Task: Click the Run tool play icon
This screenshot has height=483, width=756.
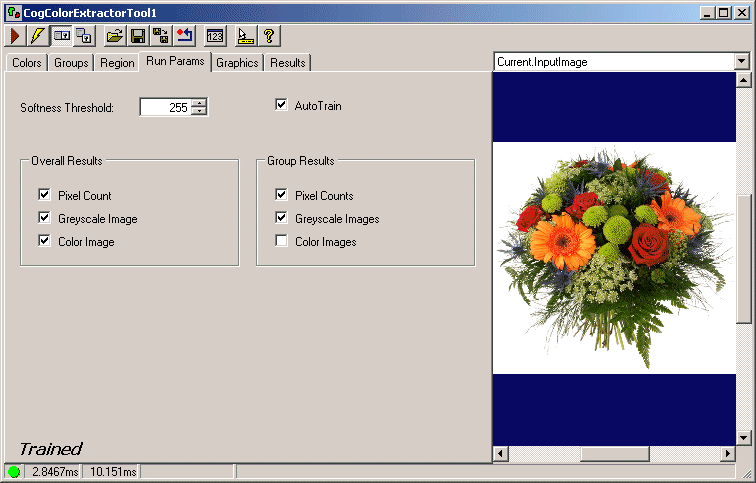Action: (x=15, y=36)
